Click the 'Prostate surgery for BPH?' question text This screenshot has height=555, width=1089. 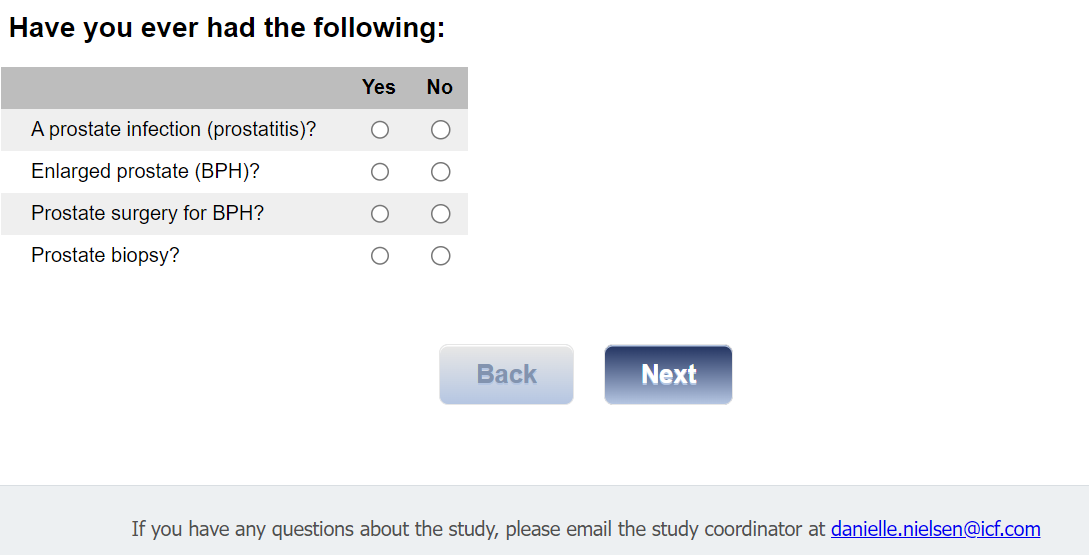pos(147,214)
